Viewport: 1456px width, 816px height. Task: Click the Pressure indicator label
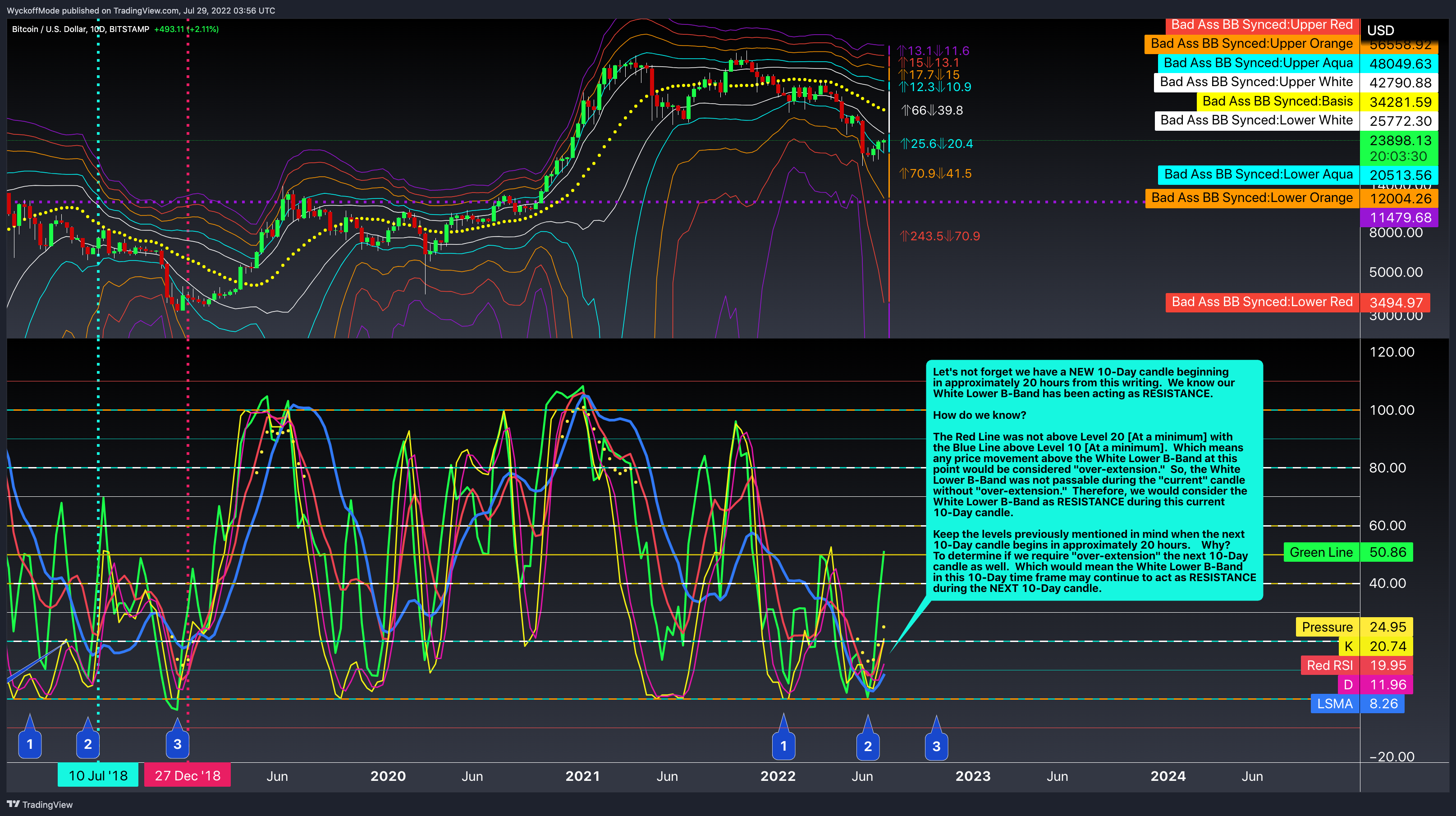(x=1327, y=627)
